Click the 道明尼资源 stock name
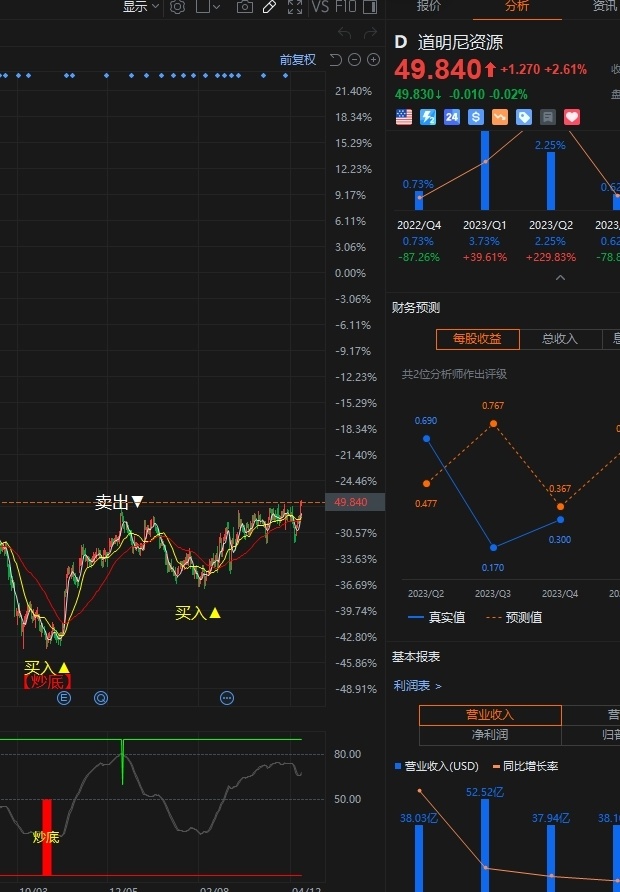620x892 pixels. [460, 42]
